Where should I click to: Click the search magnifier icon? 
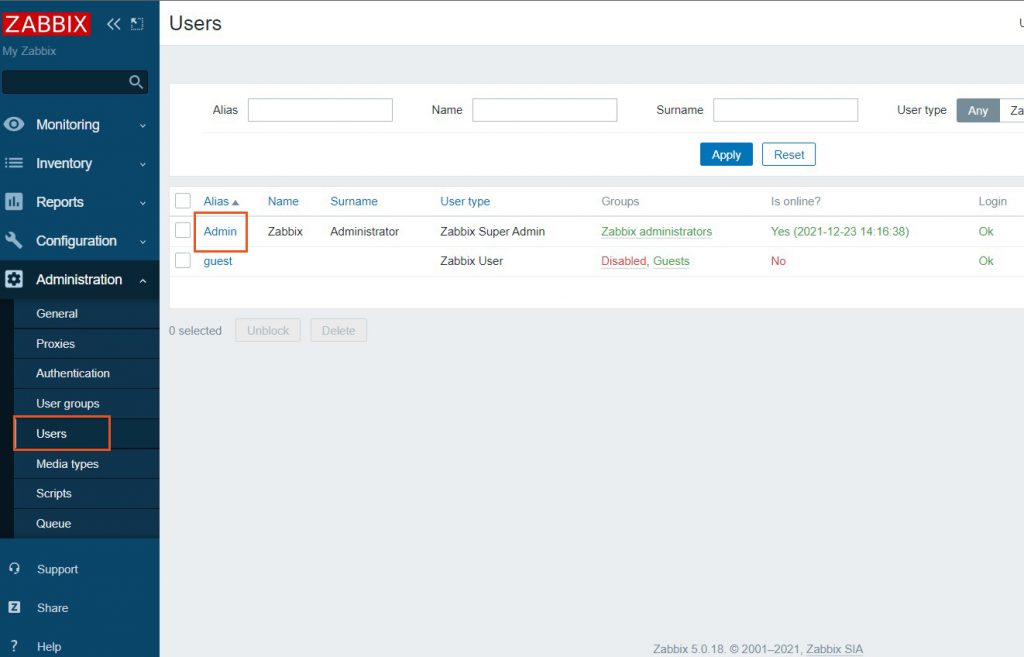136,82
